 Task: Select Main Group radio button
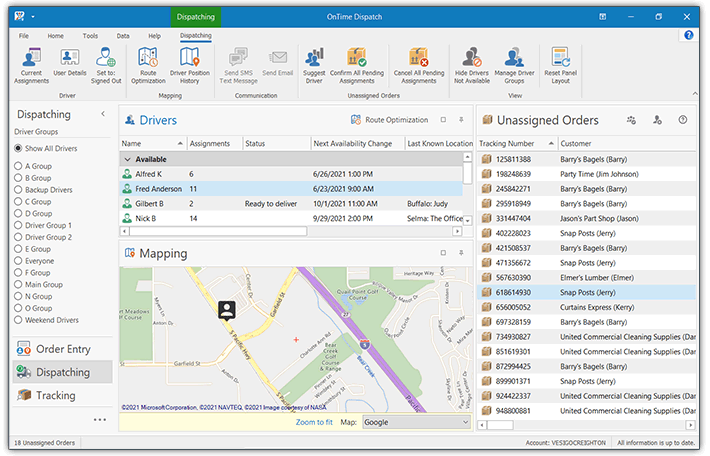point(18,284)
